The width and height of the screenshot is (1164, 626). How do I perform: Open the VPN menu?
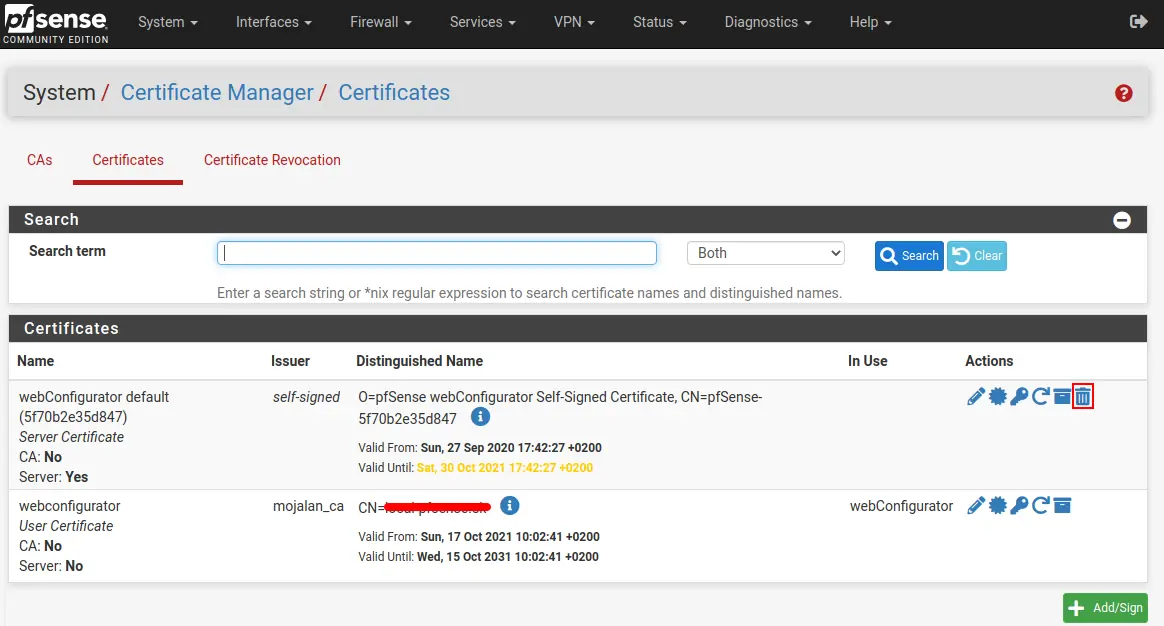tap(574, 22)
